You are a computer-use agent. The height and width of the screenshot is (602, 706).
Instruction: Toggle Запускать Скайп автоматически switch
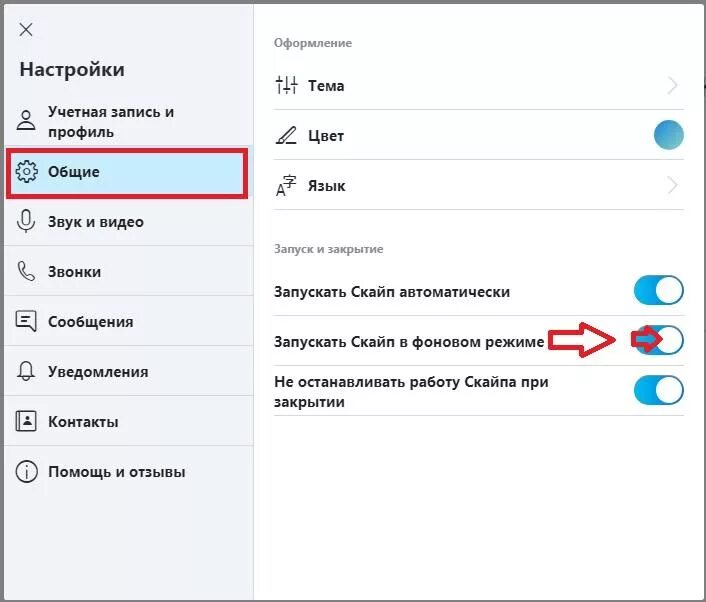point(659,291)
